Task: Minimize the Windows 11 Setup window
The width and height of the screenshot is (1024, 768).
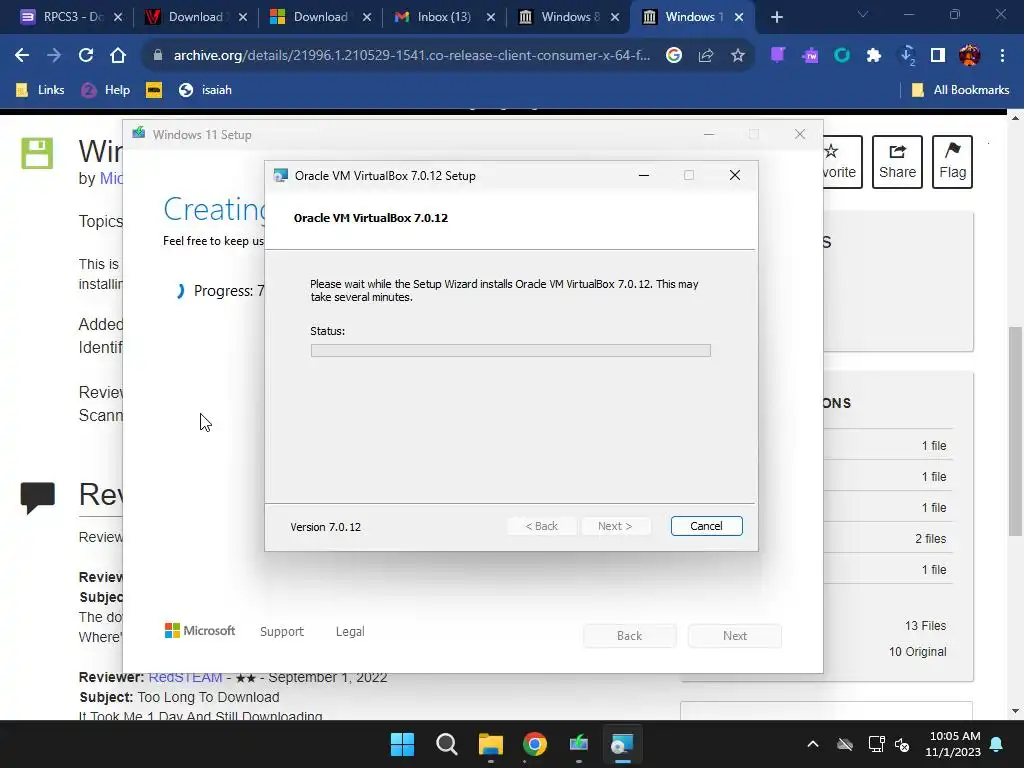Action: (709, 134)
